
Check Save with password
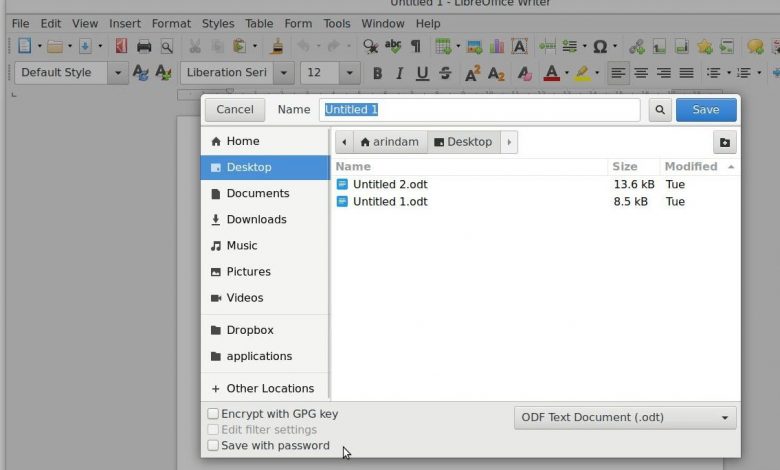pyautogui.click(x=213, y=445)
